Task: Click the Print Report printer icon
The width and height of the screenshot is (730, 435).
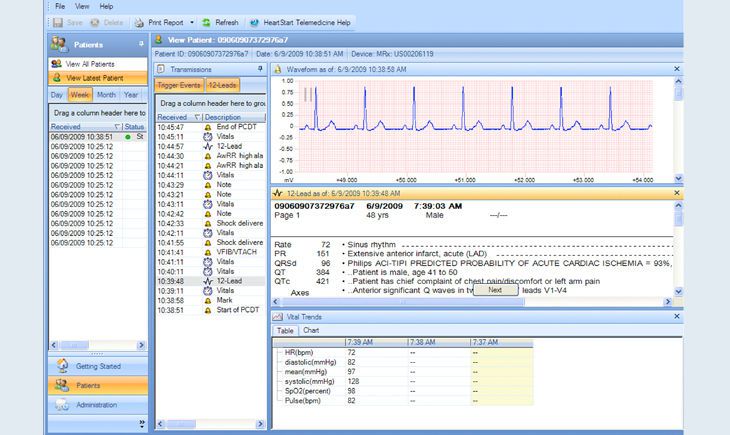Action: pos(137,21)
